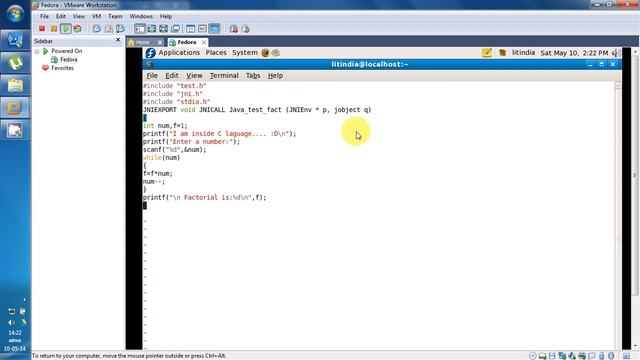Collapse the Powered On tree node
Viewport: 640px width, 360px height.
[x=37, y=51]
